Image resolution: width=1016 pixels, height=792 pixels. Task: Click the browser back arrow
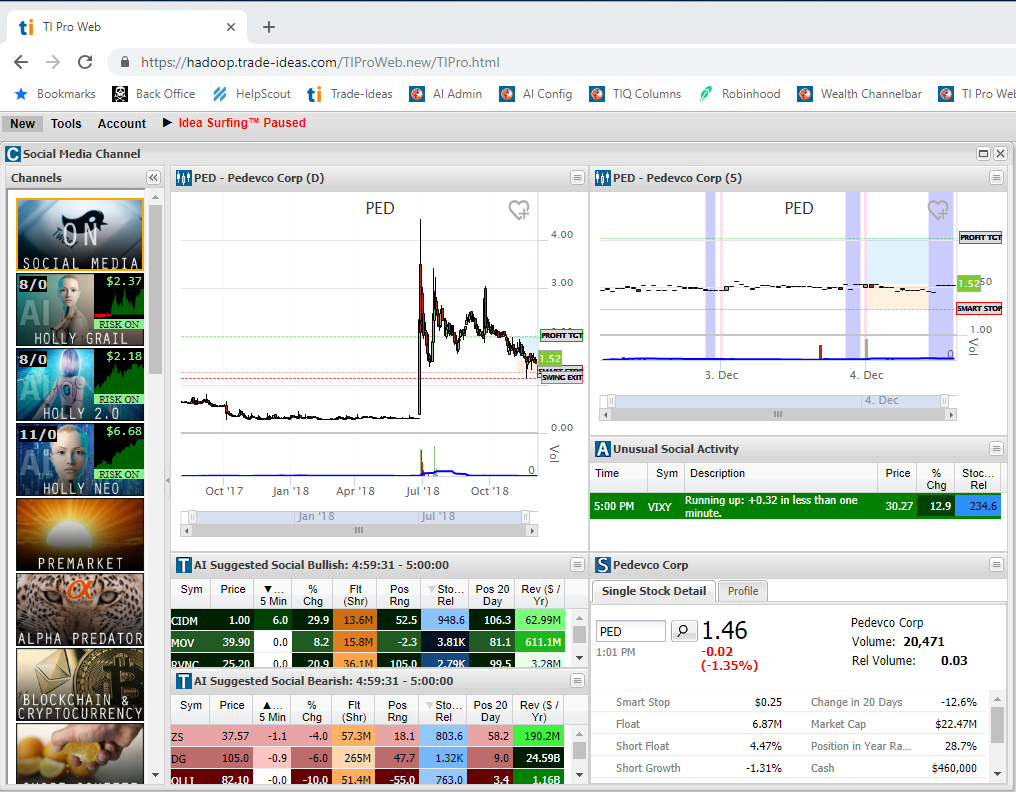(21, 62)
